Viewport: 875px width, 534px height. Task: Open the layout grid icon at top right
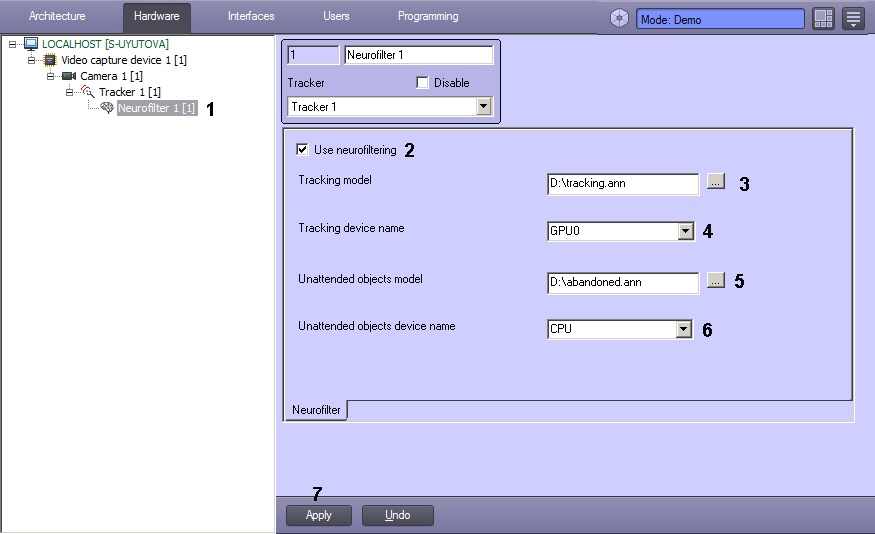click(x=823, y=18)
